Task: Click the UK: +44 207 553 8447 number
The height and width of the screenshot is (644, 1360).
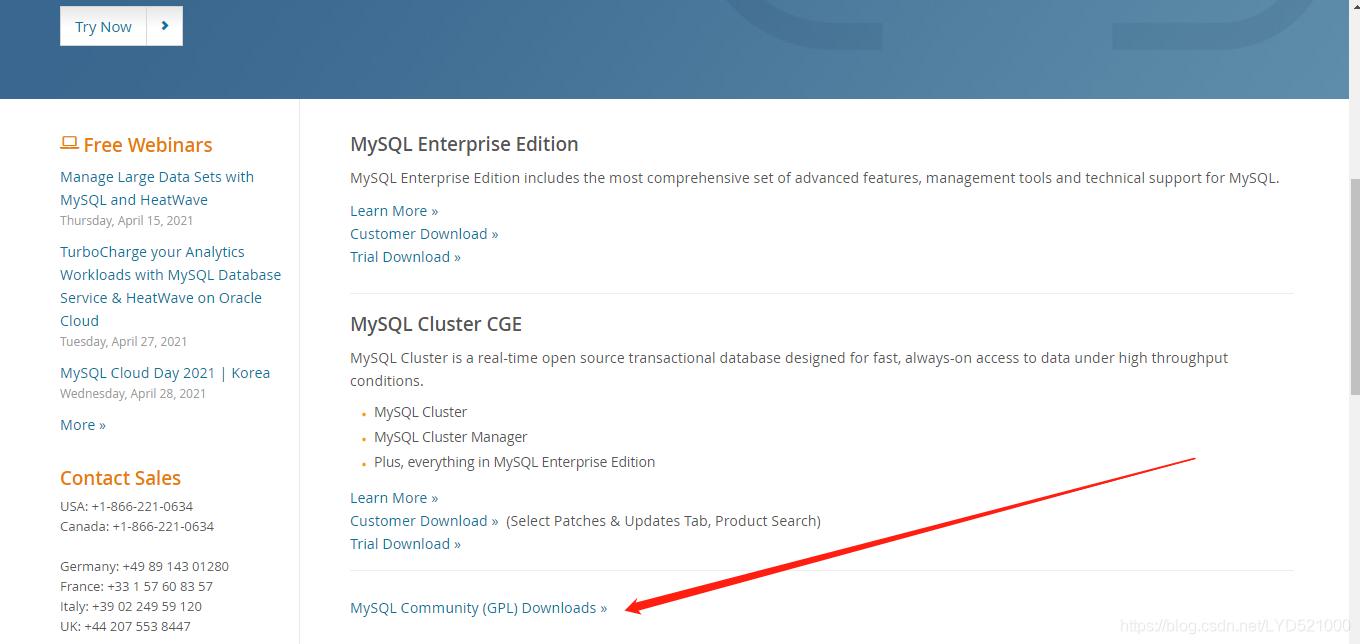Action: [x=125, y=626]
